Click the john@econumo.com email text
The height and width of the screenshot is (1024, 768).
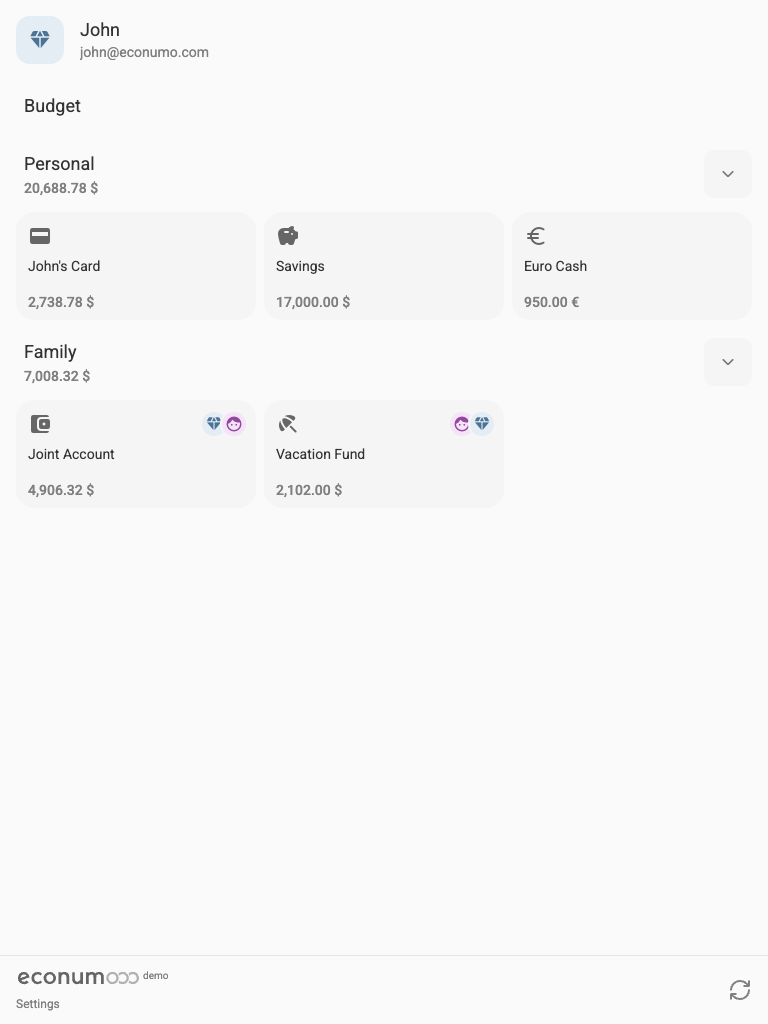tap(144, 52)
